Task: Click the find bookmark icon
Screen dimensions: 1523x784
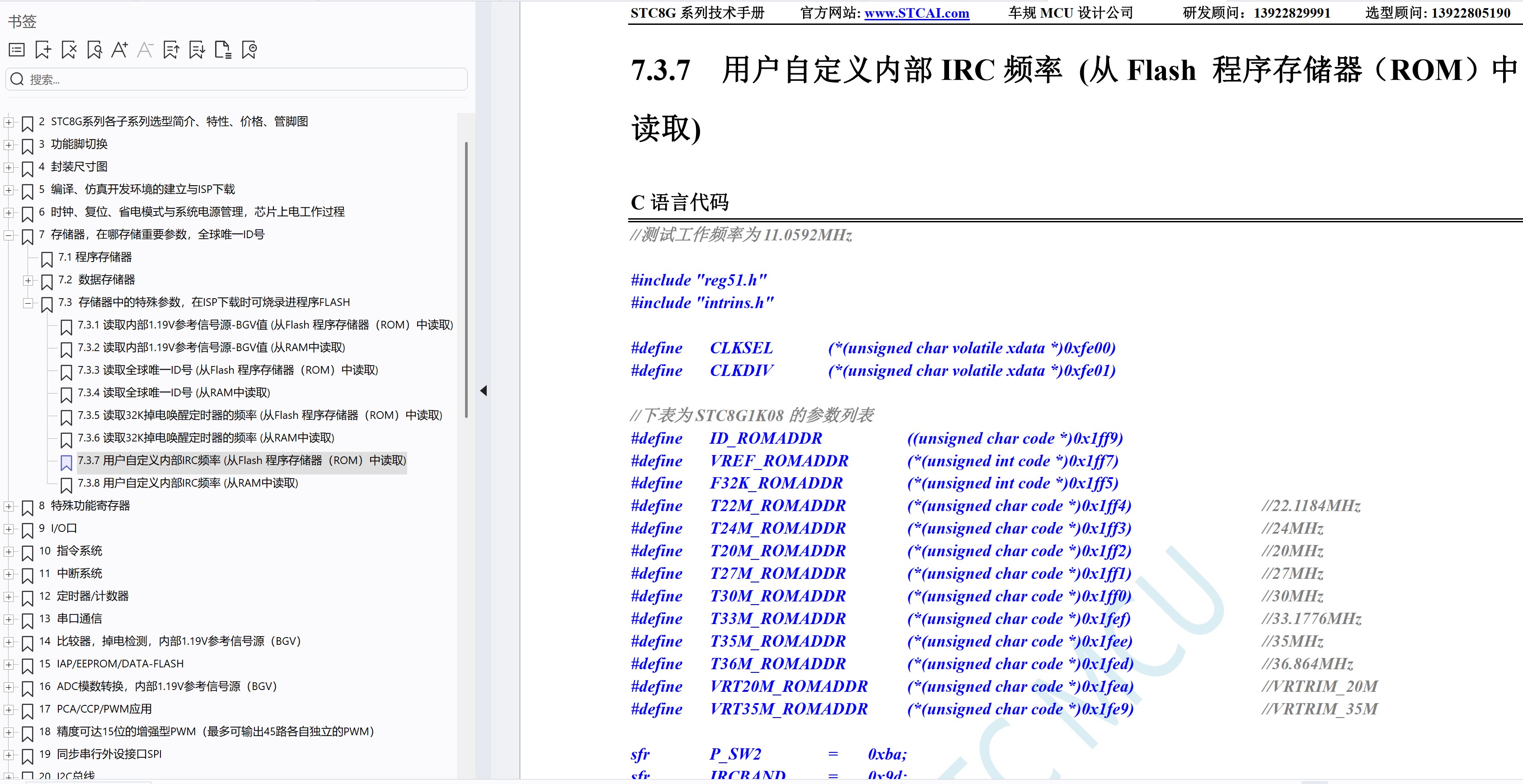Action: point(94,50)
